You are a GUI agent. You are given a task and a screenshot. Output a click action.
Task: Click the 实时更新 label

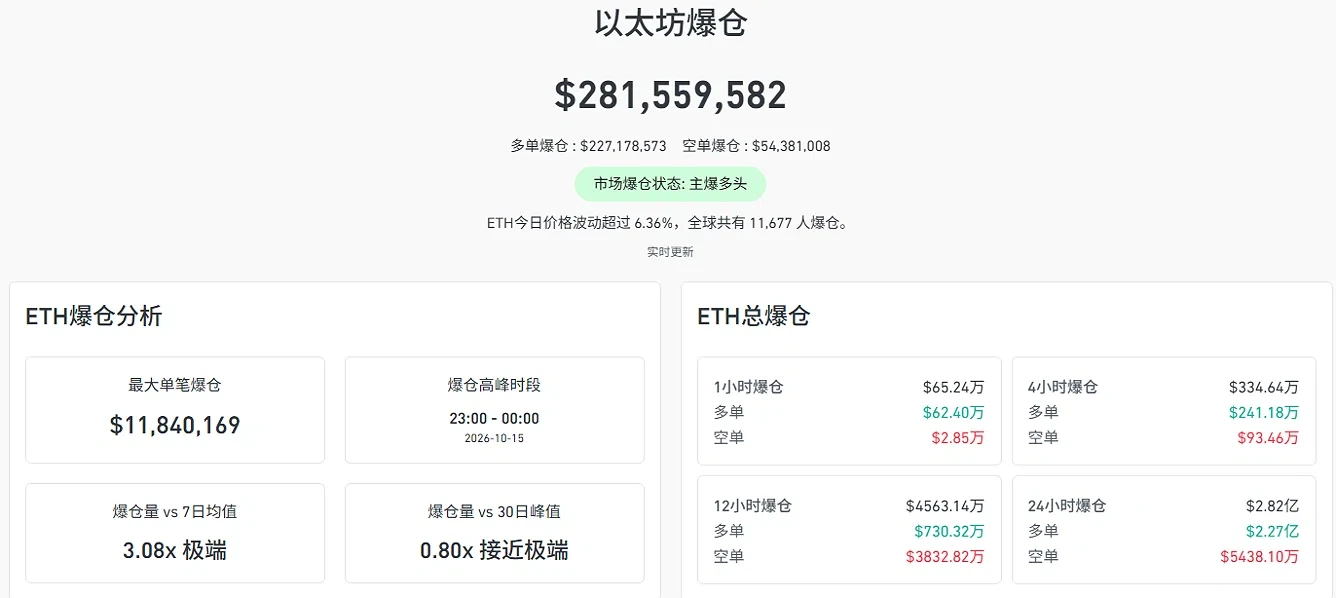670,252
